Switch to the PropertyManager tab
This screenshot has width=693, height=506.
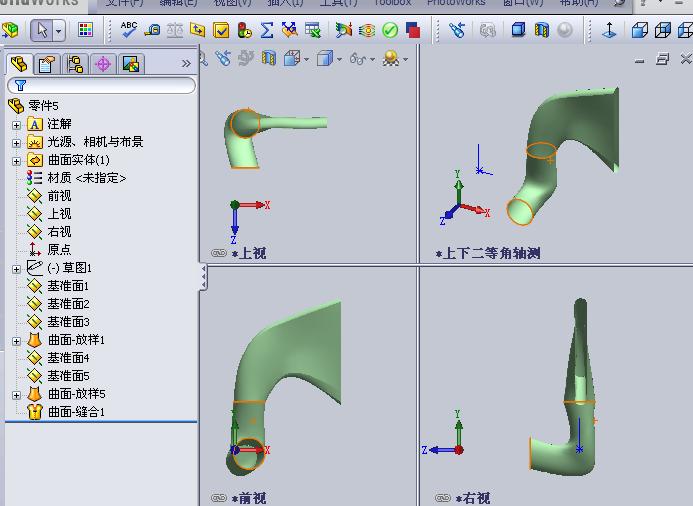coord(47,65)
